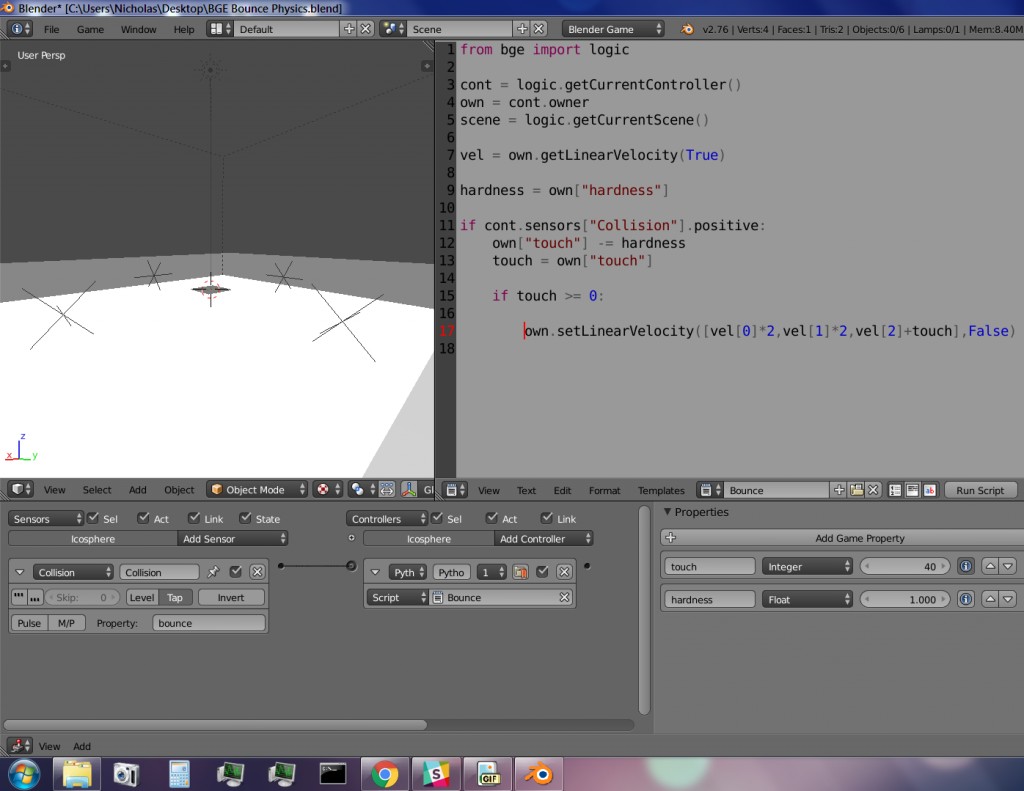The width and height of the screenshot is (1024, 791).
Task: Open the Add Sensor dropdown
Action: (x=232, y=538)
